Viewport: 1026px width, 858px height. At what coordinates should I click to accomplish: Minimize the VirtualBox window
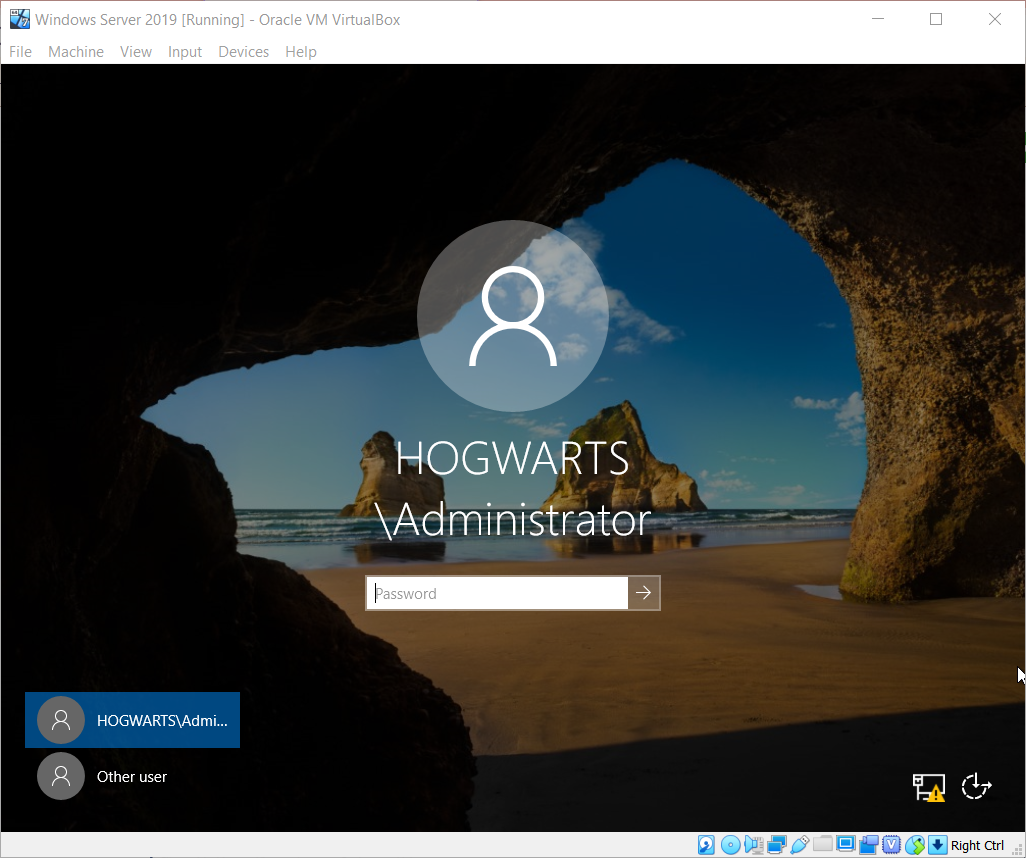point(878,19)
